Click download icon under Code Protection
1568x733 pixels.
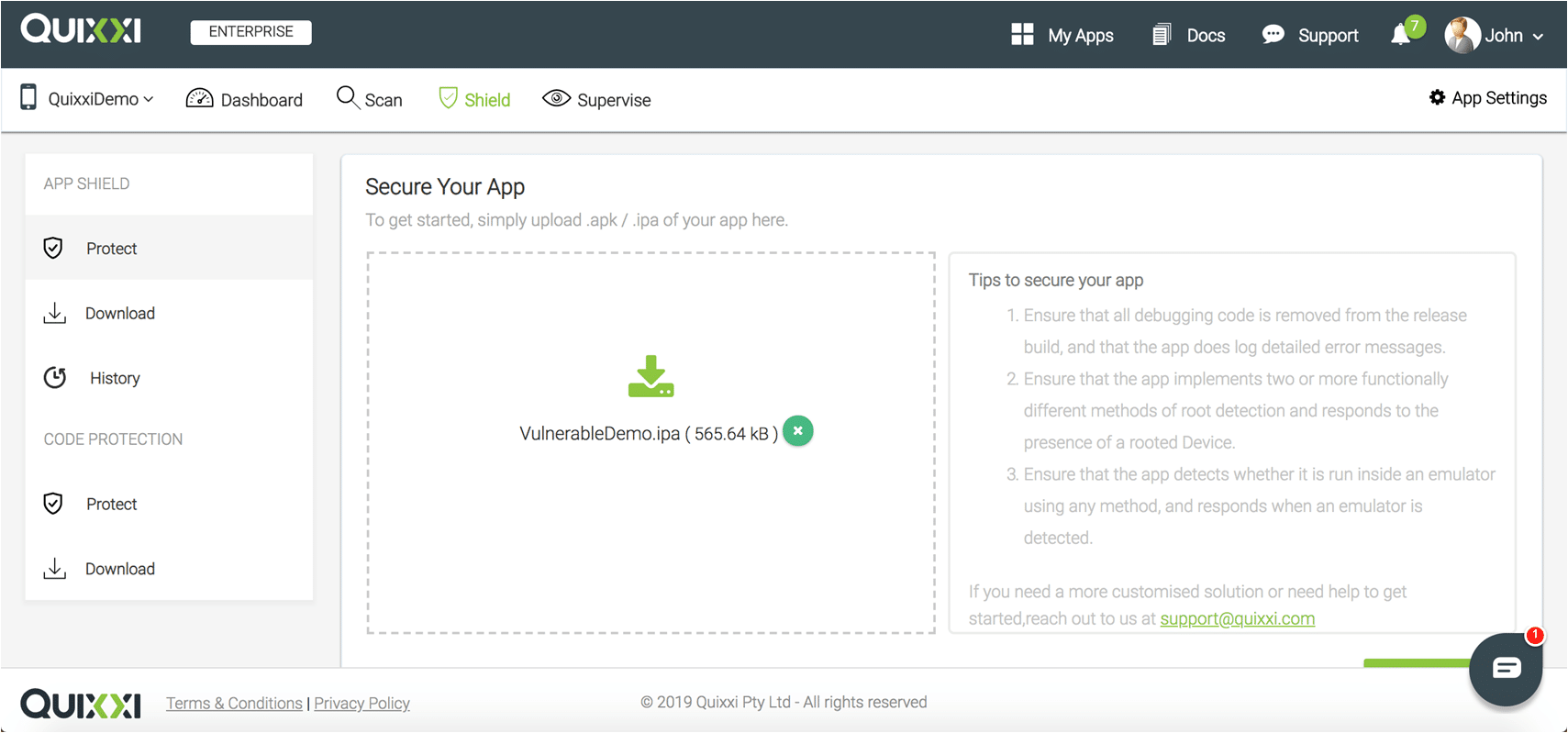pos(55,568)
